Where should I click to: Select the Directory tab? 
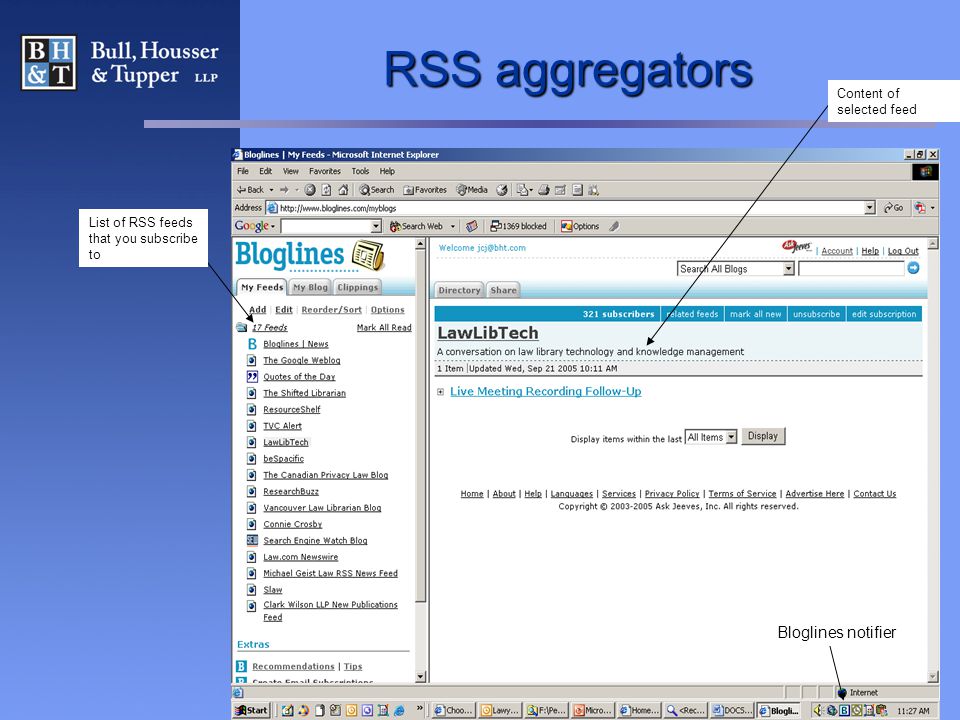point(459,290)
